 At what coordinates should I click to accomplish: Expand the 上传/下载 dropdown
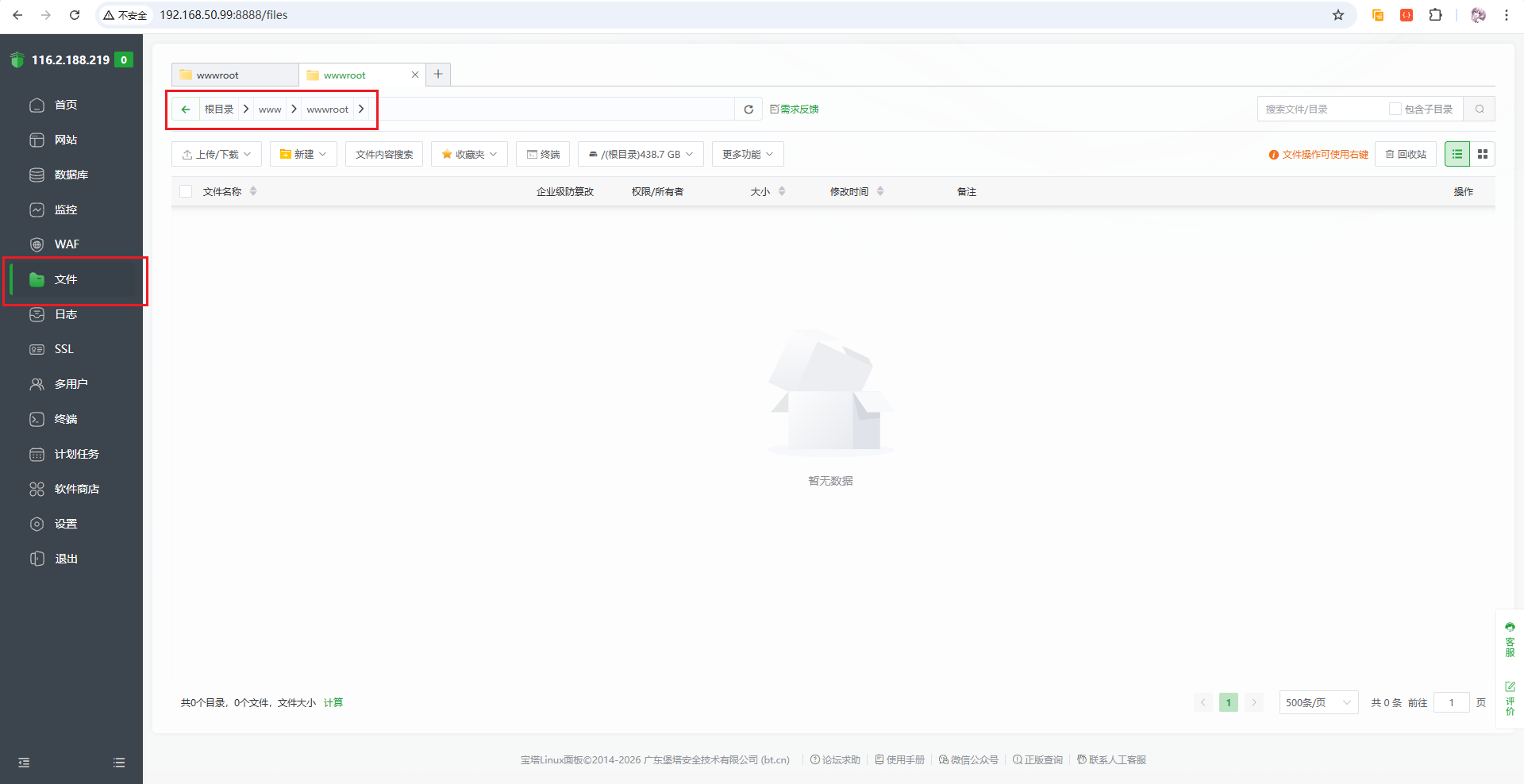tap(217, 154)
